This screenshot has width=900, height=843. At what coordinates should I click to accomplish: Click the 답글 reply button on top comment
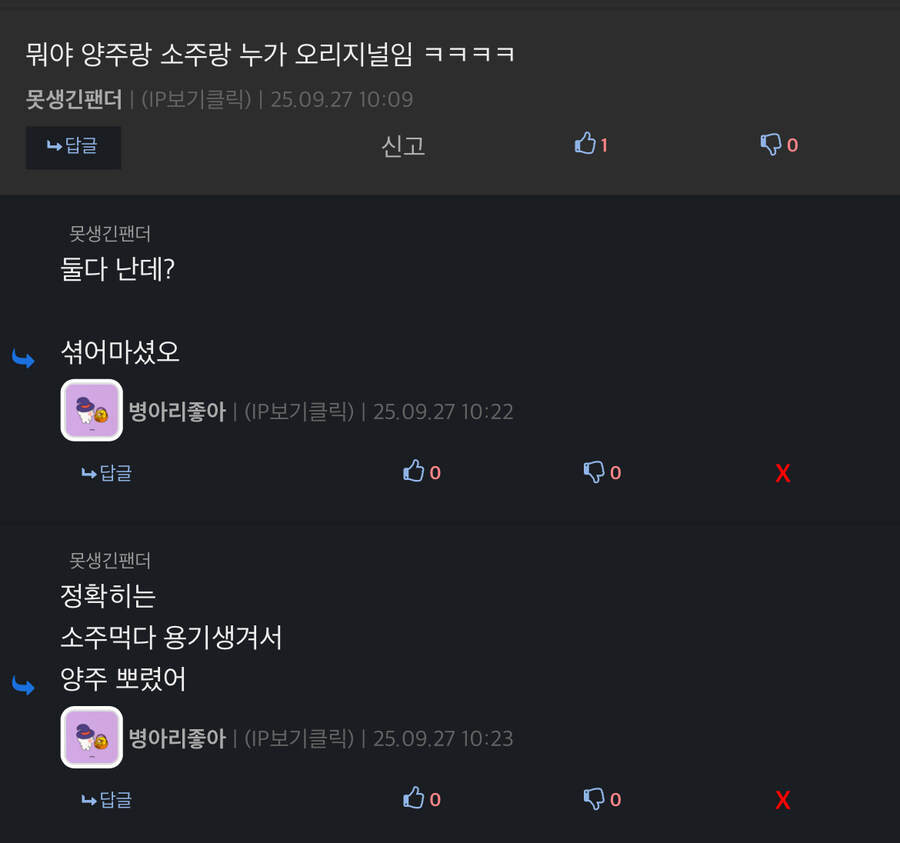[x=73, y=147]
